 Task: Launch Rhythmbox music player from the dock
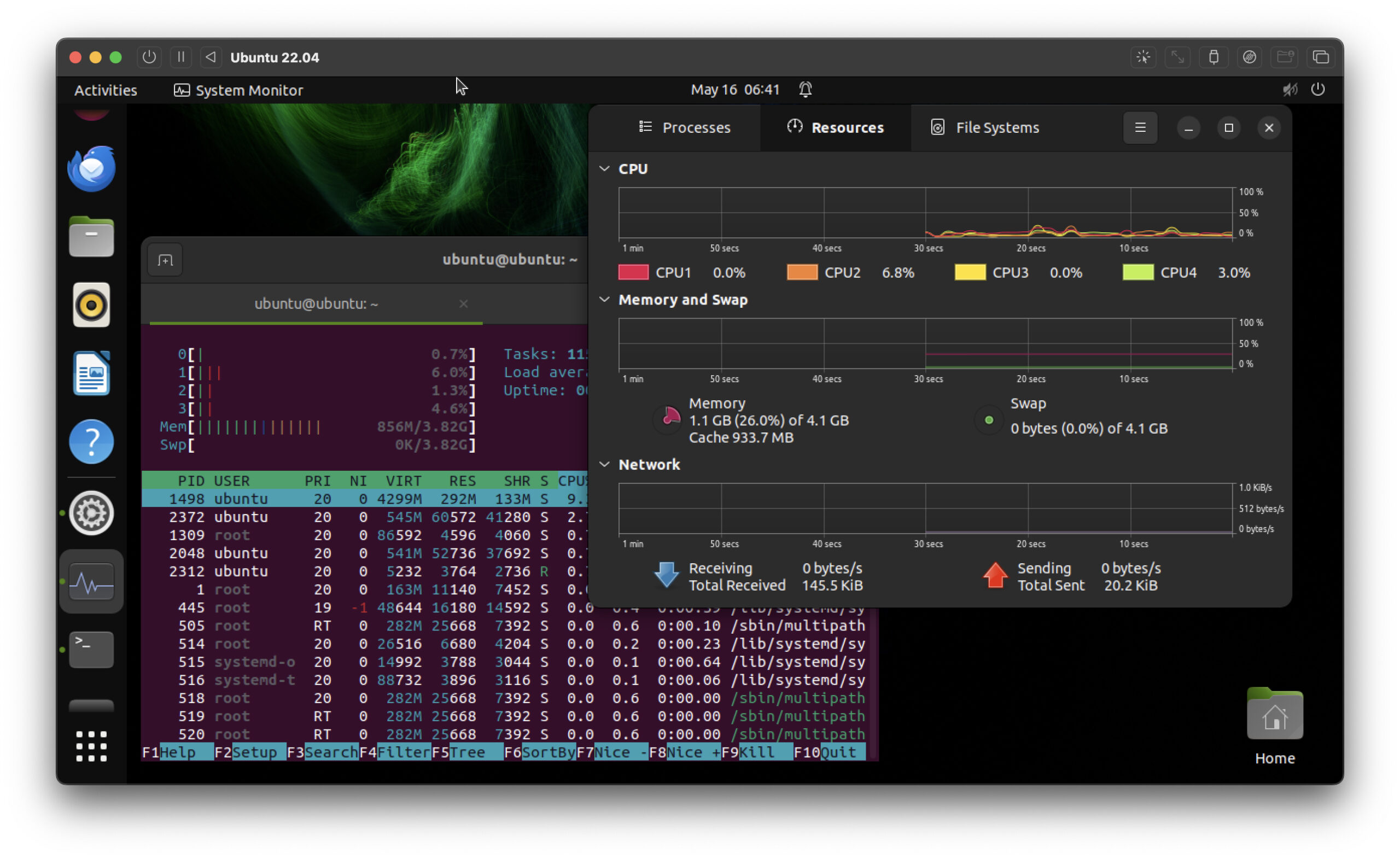click(91, 305)
